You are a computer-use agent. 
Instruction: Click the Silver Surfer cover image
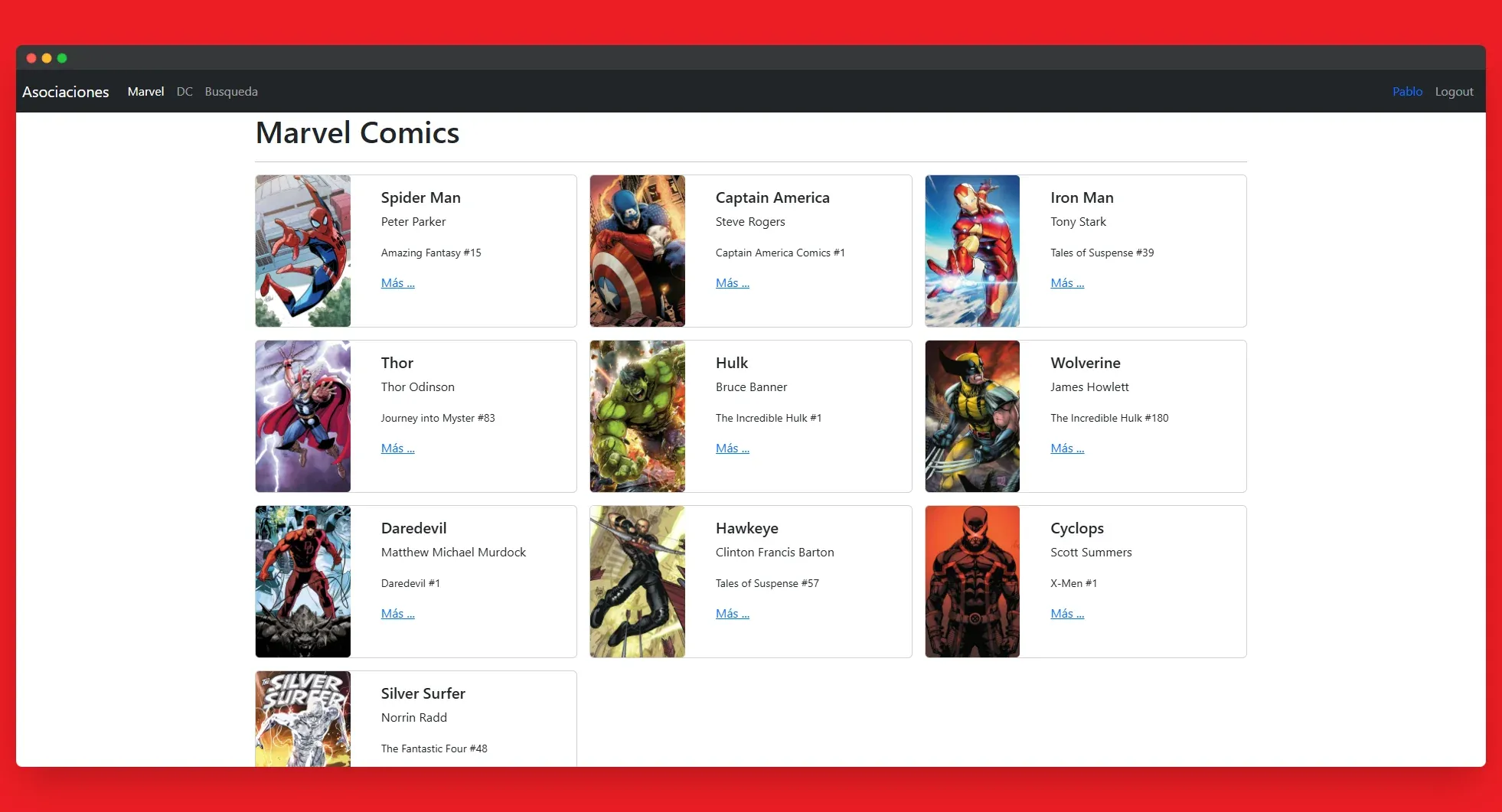(303, 719)
